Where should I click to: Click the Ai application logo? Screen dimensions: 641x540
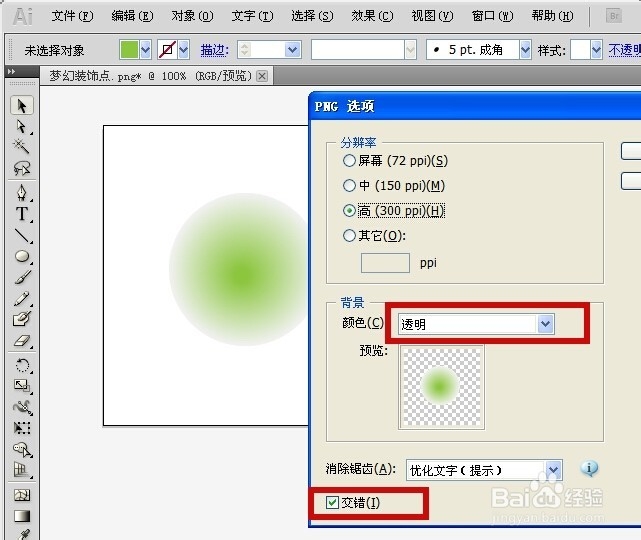point(22,17)
